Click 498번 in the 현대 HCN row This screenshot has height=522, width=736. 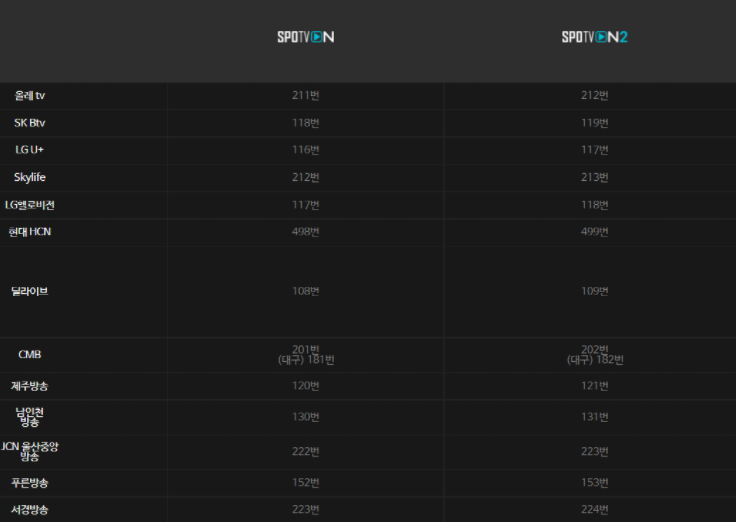(x=306, y=232)
